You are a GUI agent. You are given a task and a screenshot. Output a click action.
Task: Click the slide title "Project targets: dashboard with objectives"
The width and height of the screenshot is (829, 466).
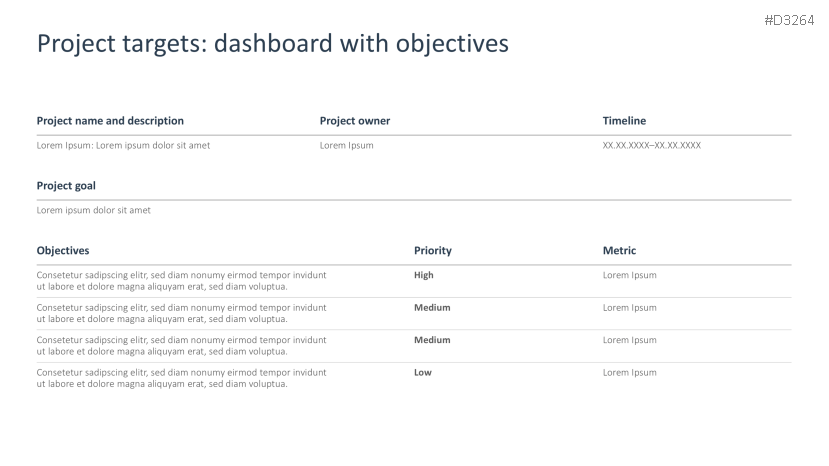(x=272, y=44)
